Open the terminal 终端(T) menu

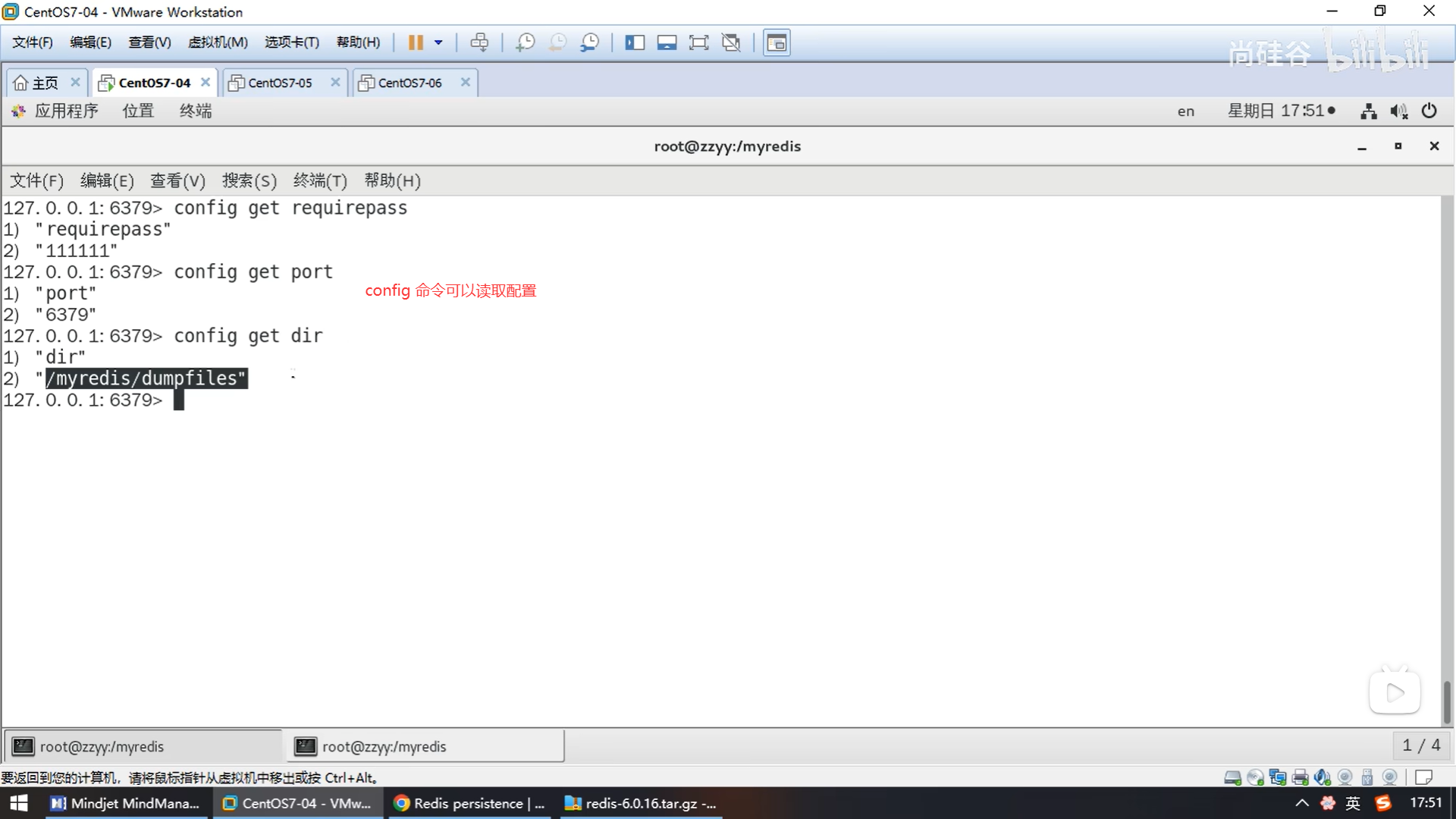pyautogui.click(x=319, y=180)
